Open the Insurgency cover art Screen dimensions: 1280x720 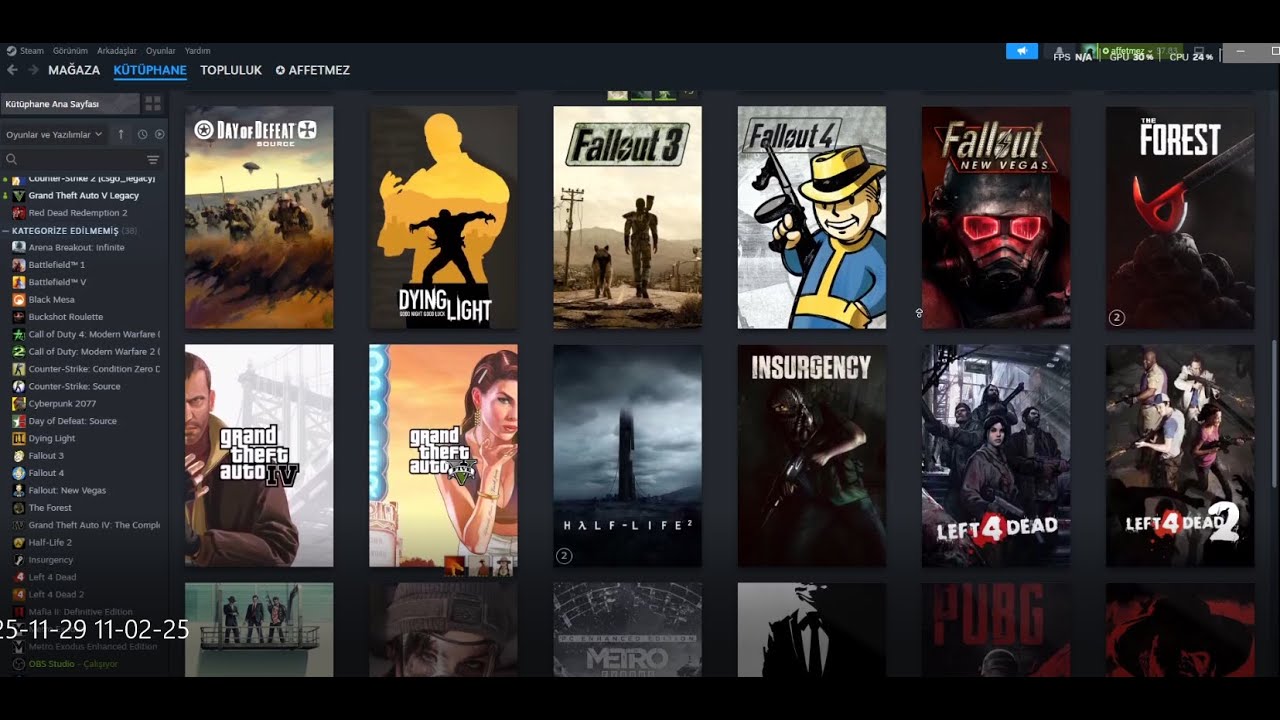point(811,456)
